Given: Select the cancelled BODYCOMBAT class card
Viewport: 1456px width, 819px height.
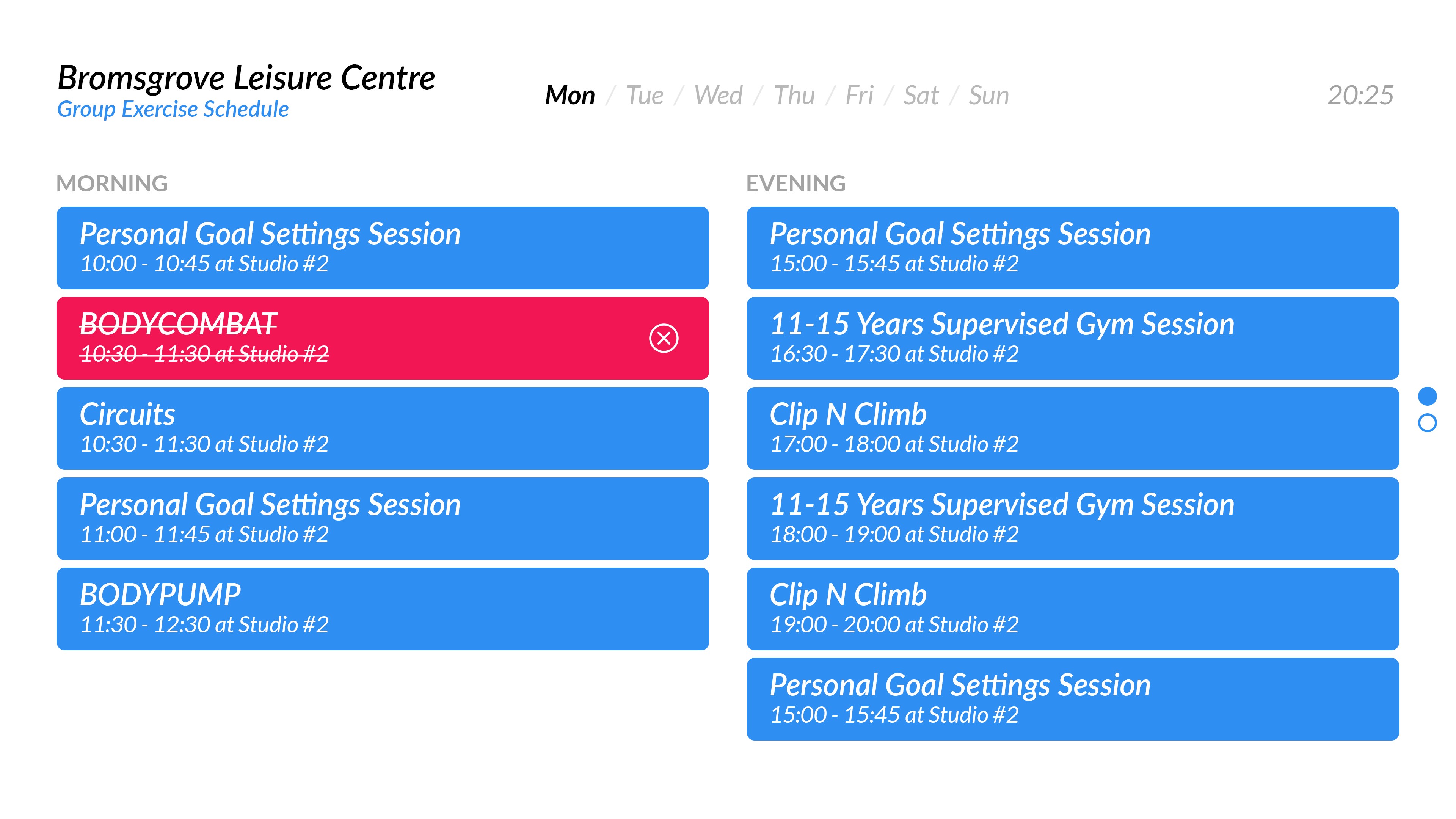Looking at the screenshot, I should [x=383, y=338].
